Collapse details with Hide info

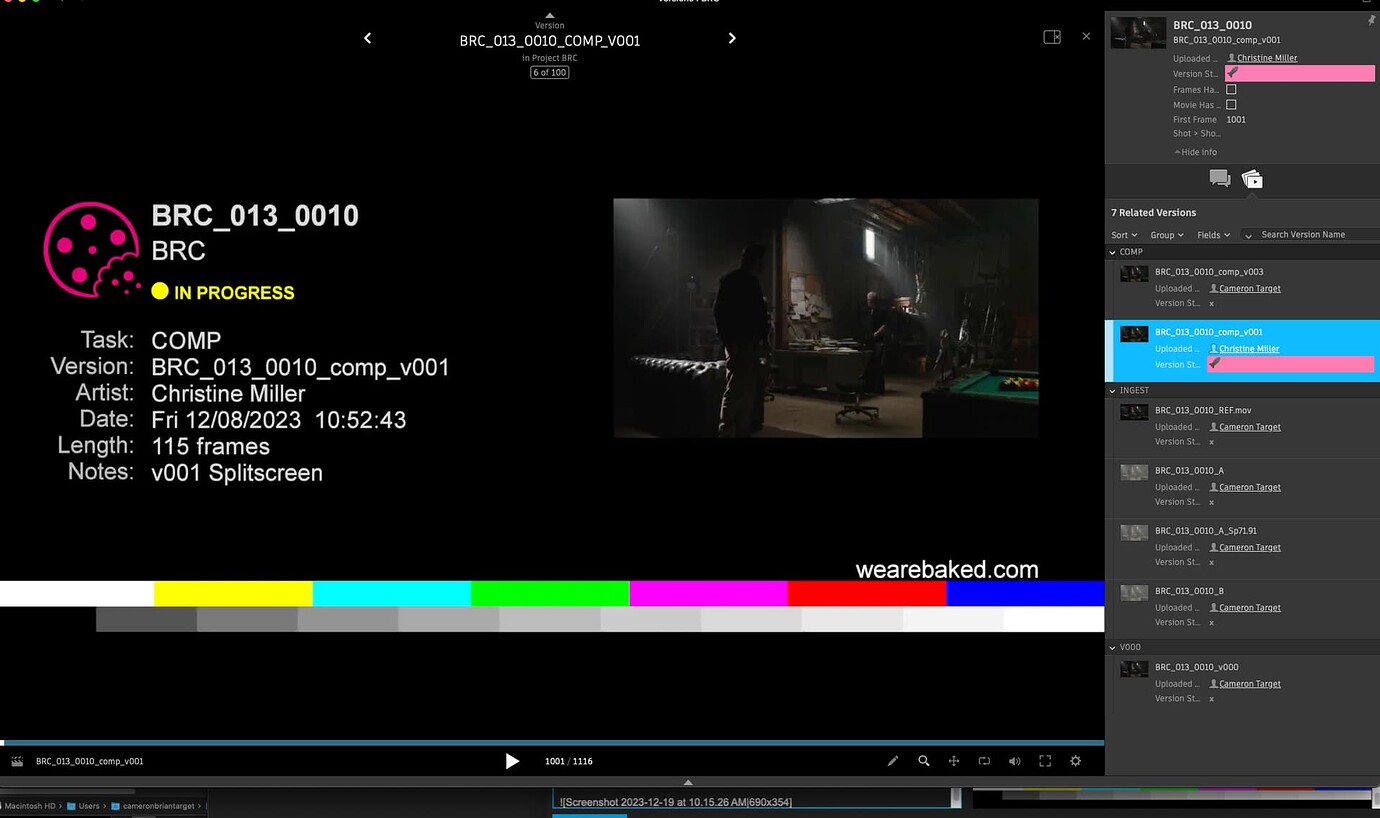tap(1196, 152)
